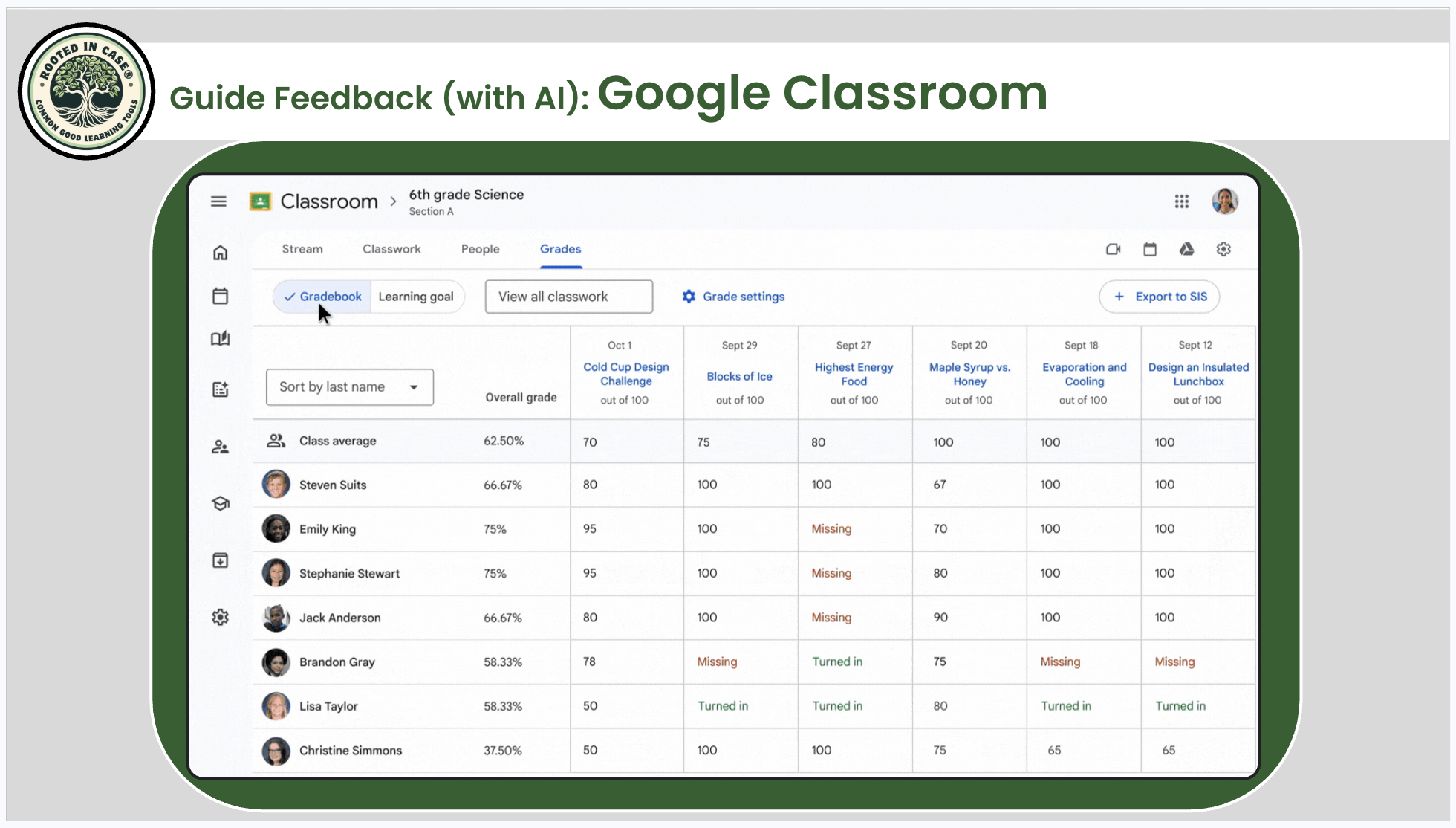Open class settings gear in header
Screen dimensions: 1456x828
point(1223,249)
